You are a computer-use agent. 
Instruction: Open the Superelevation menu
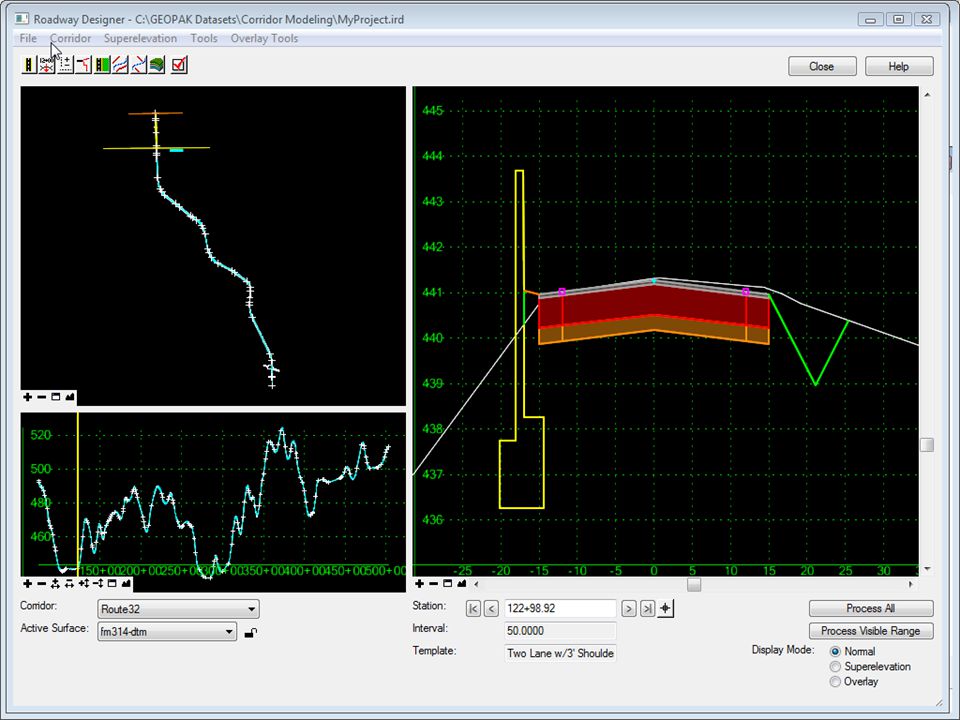tap(140, 38)
